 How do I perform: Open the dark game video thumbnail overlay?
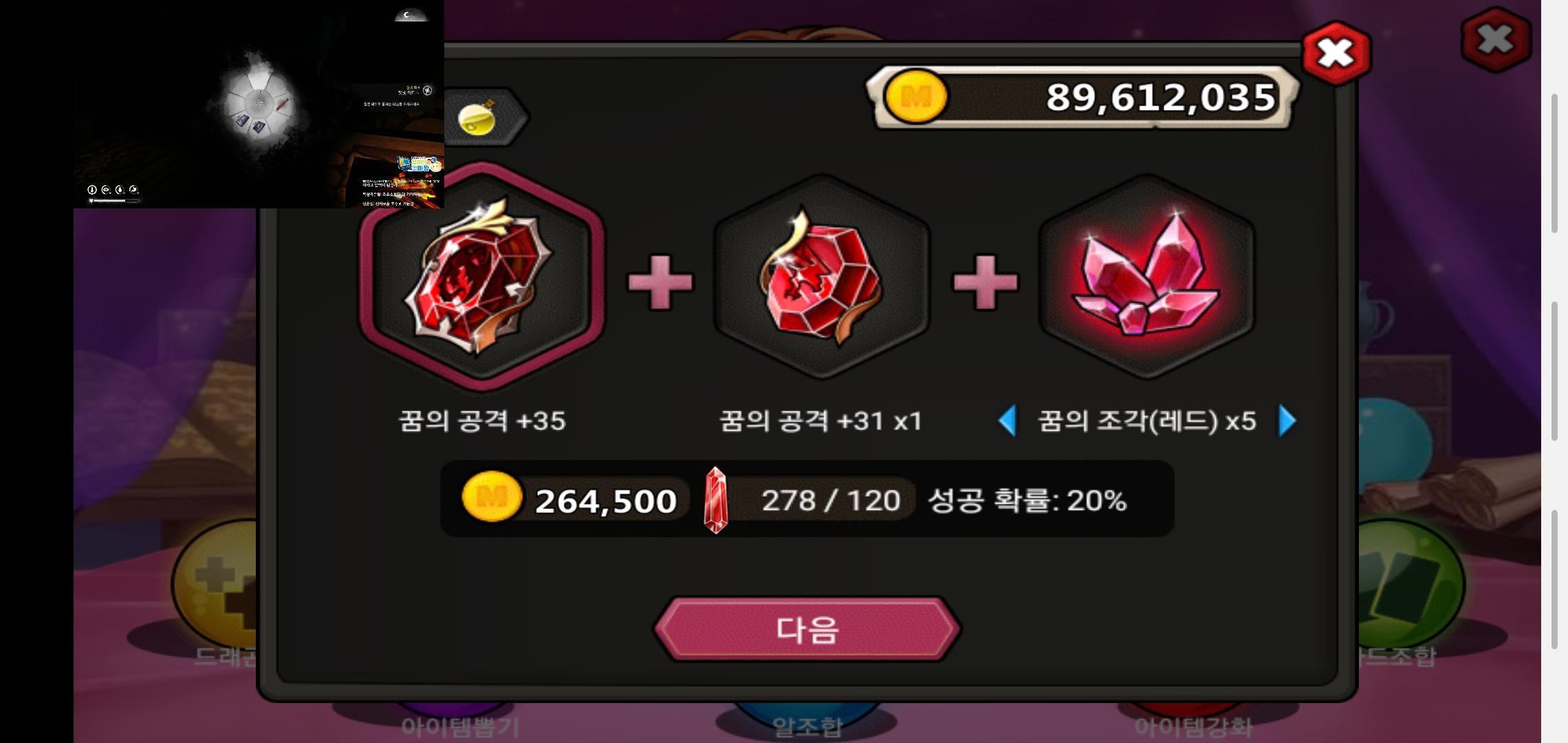[259, 104]
